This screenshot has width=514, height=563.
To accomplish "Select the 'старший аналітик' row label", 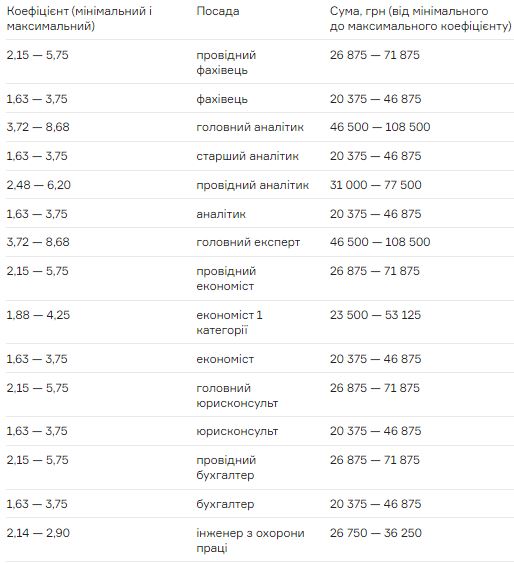I will 247,156.
